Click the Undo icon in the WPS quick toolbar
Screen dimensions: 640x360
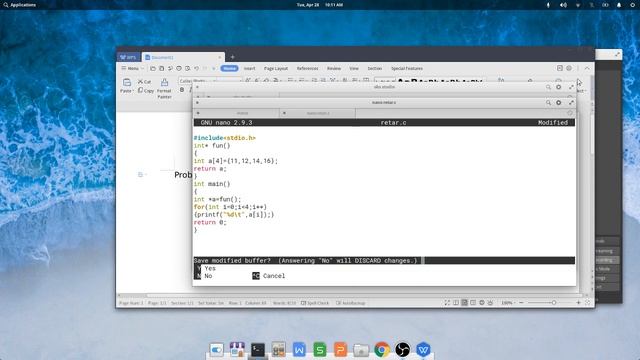click(x=196, y=69)
